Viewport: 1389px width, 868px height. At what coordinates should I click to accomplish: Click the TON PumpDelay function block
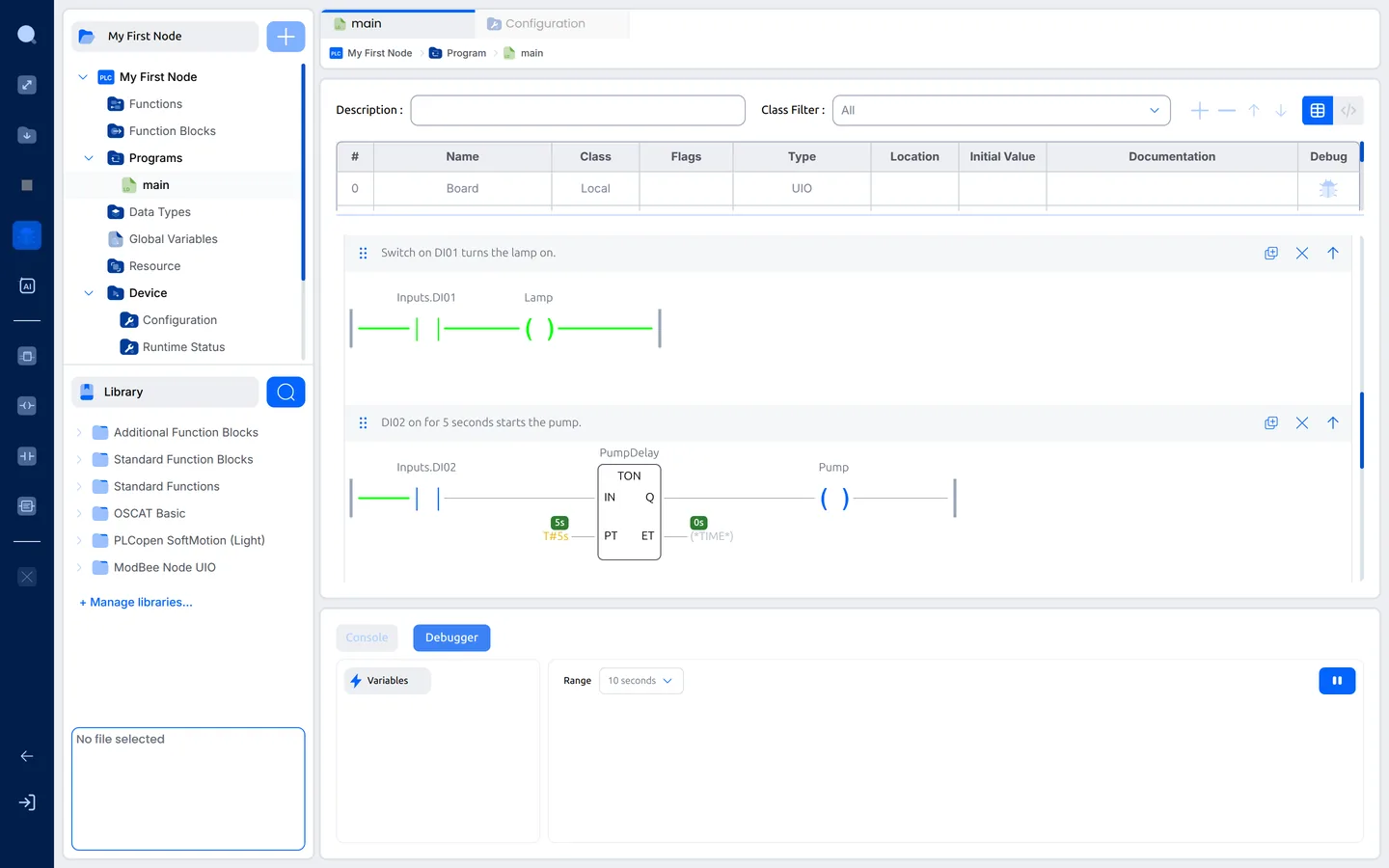pos(629,512)
